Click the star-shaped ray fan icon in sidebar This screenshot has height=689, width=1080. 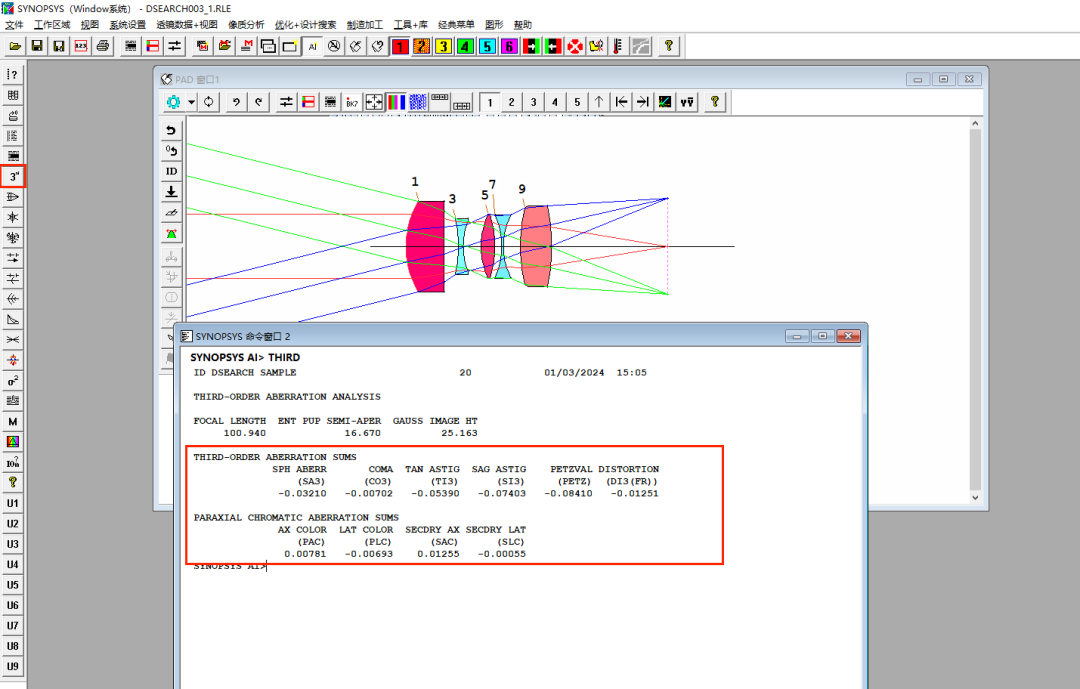pyautogui.click(x=13, y=218)
